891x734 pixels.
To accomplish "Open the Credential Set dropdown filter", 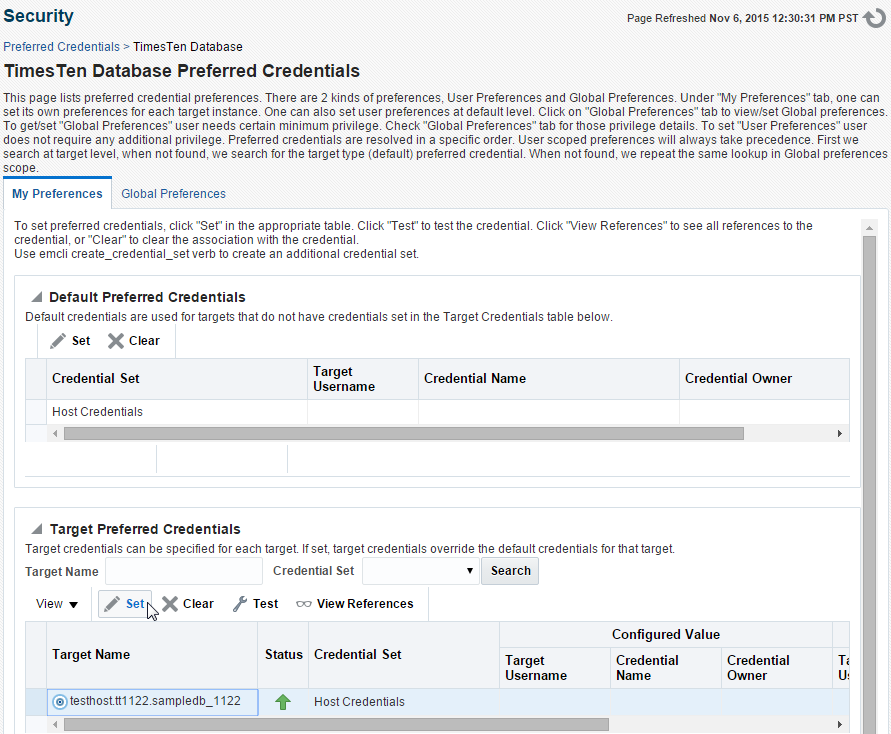I will tap(420, 571).
